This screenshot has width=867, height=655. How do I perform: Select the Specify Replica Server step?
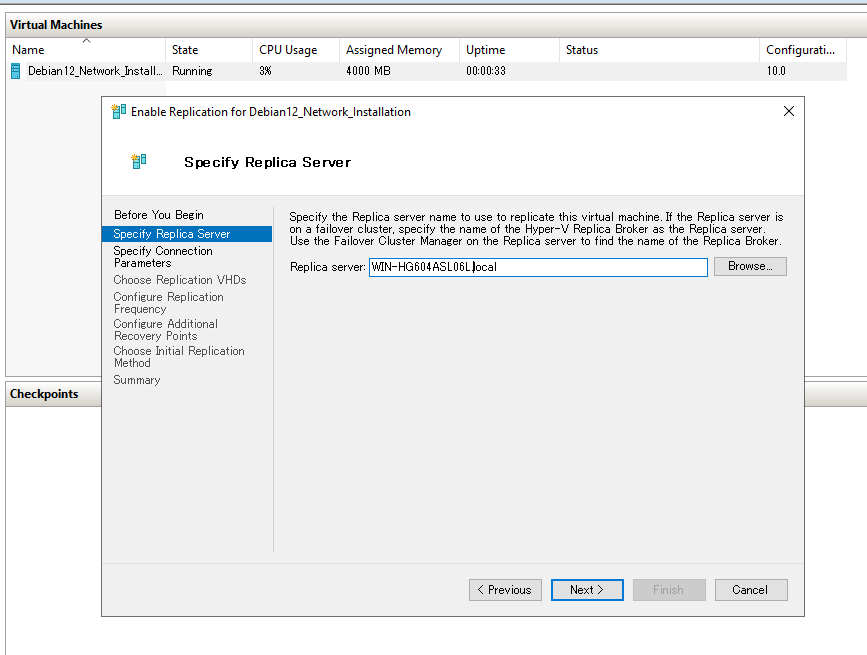pyautogui.click(x=187, y=234)
